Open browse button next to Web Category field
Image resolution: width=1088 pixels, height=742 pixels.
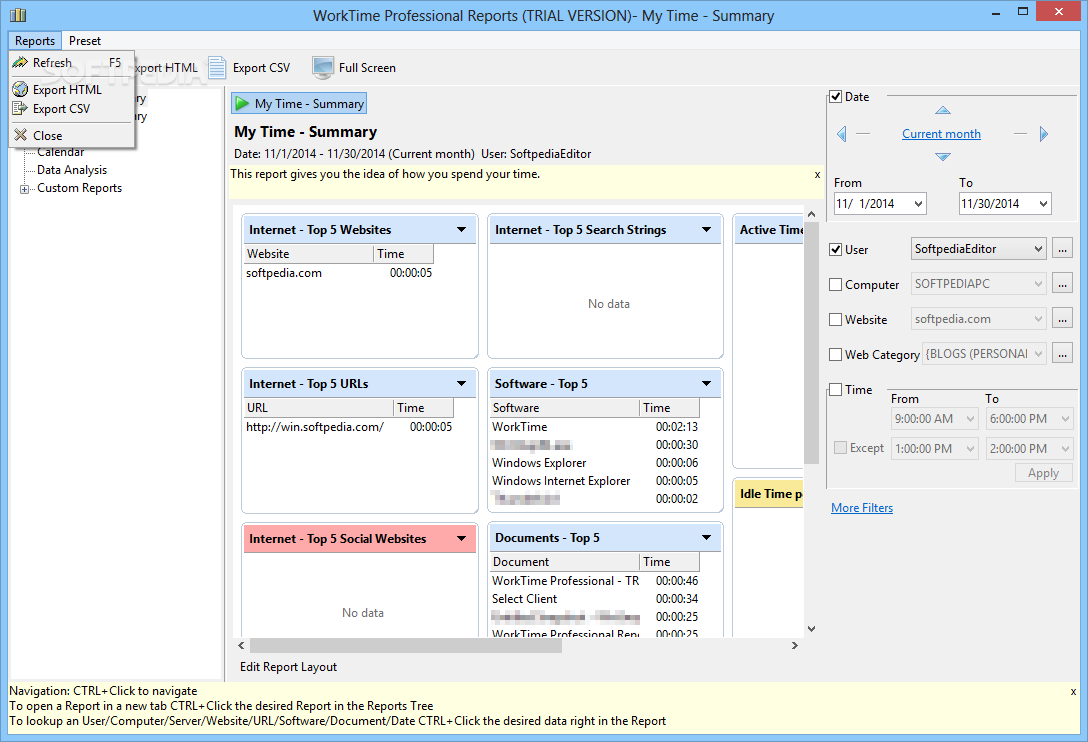(1062, 353)
